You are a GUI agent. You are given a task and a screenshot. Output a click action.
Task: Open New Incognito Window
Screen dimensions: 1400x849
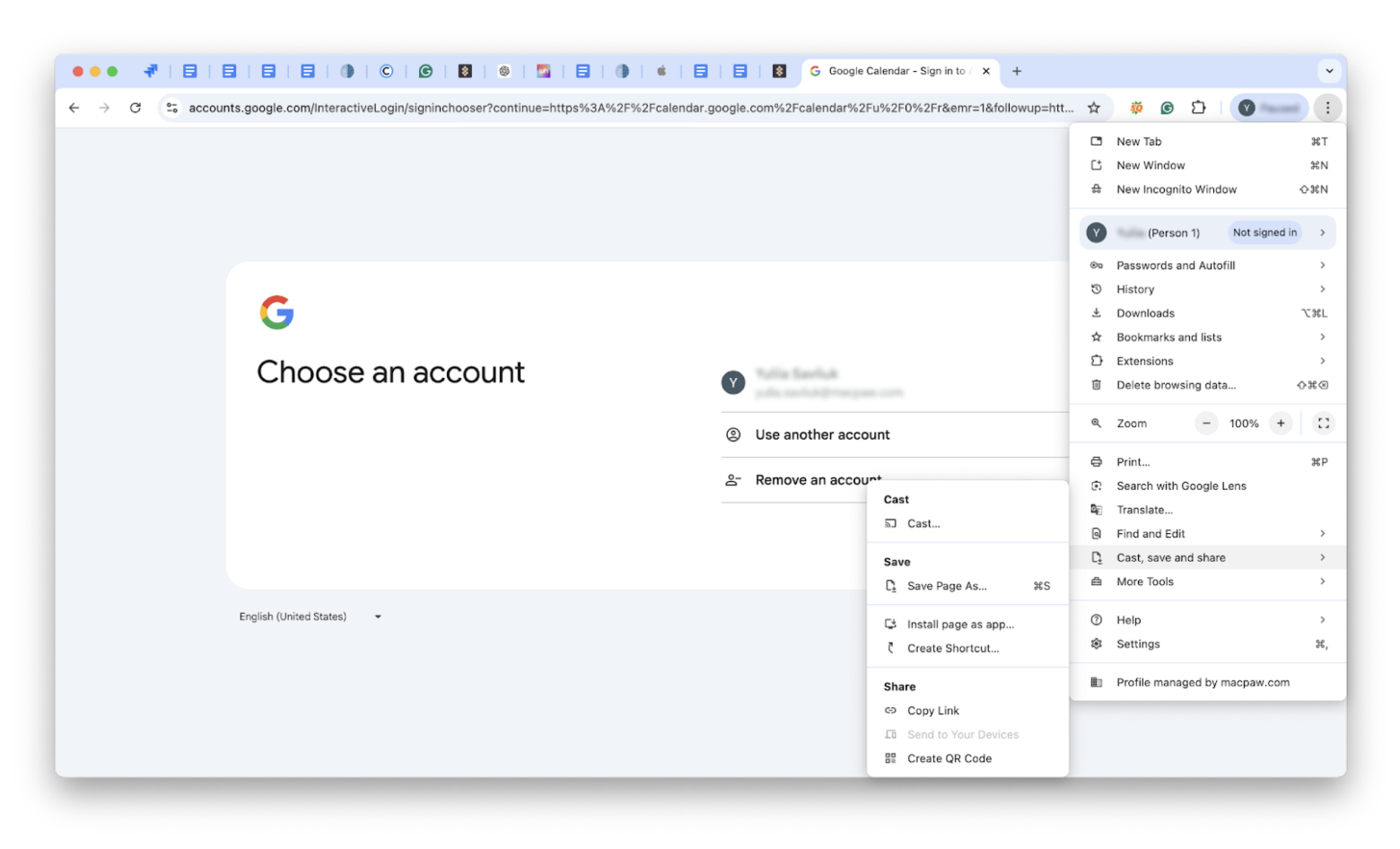coord(1208,189)
